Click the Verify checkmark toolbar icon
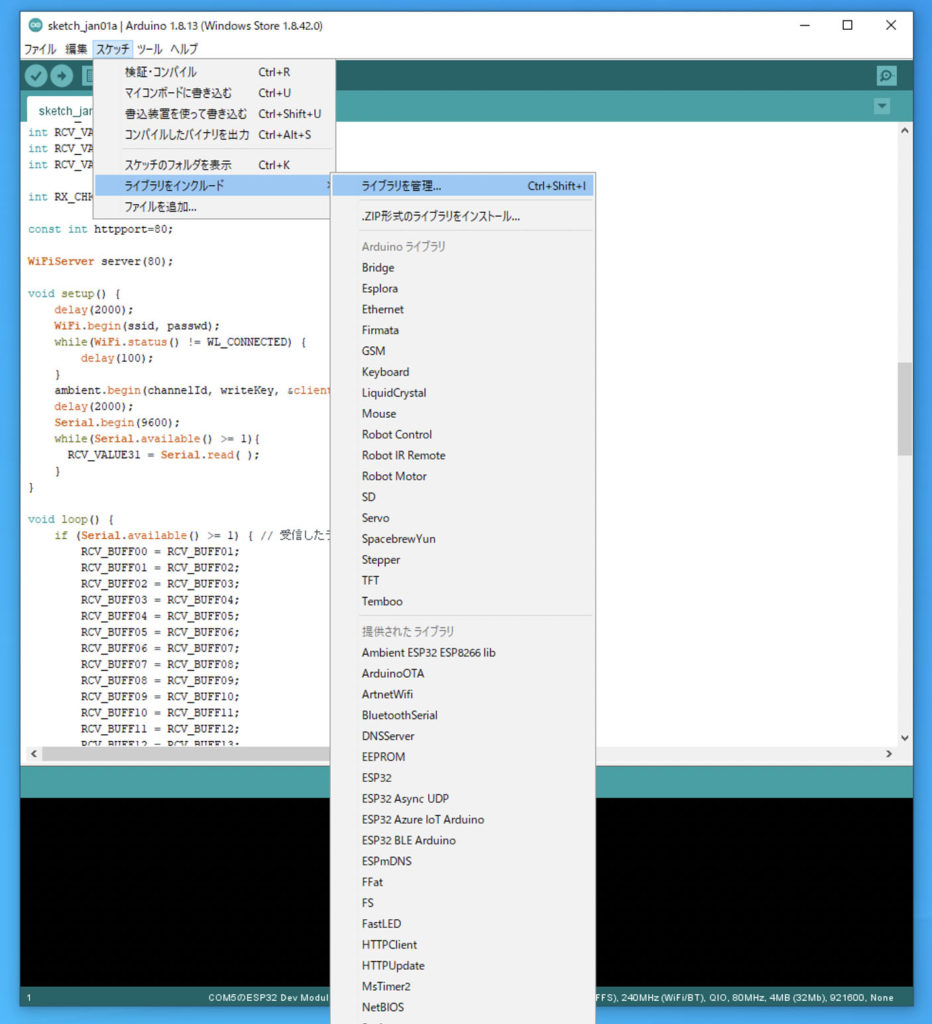This screenshot has height=1024, width=932. (x=36, y=76)
